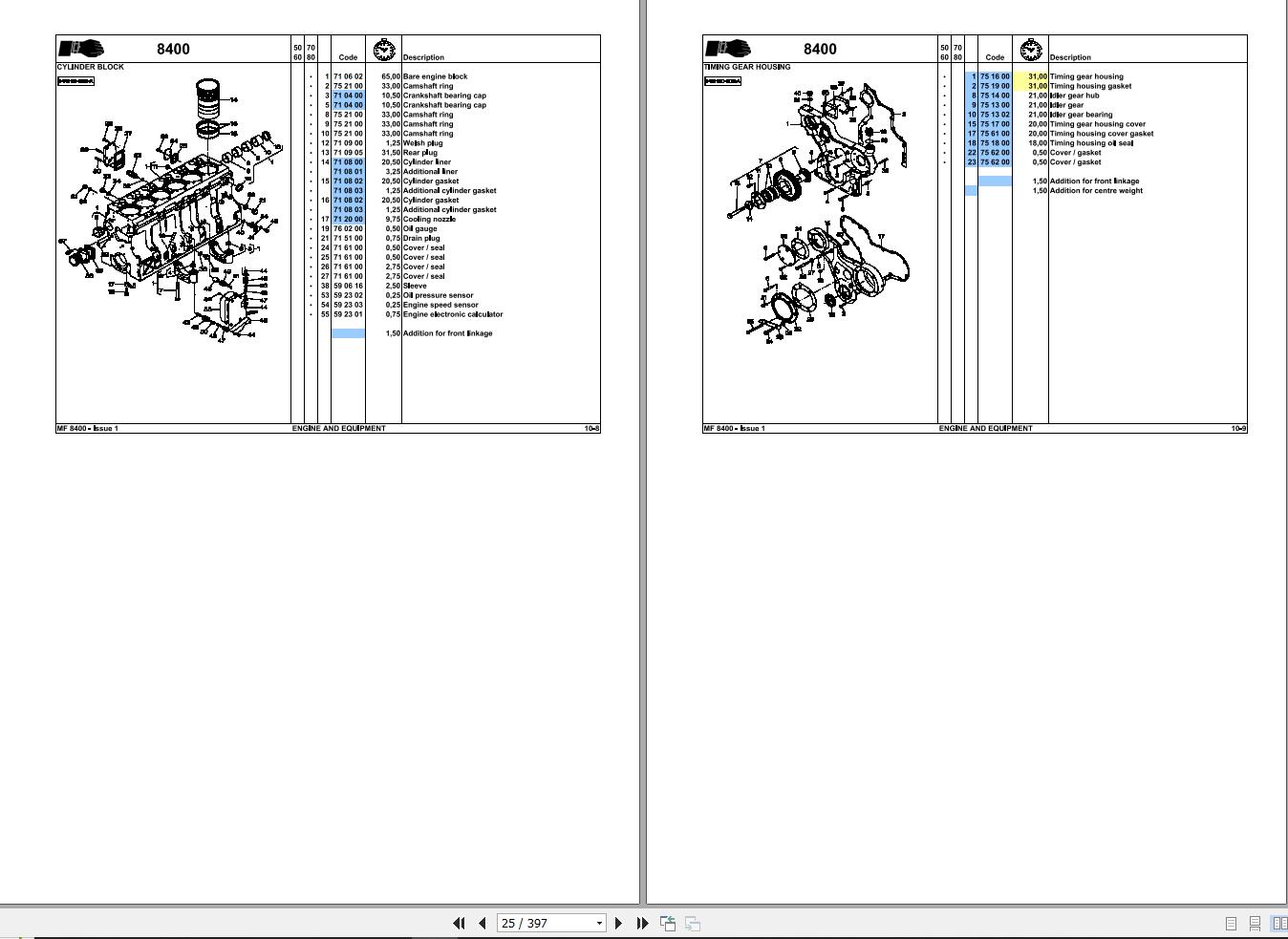Viewport: 1288px width, 939px height.
Task: Select the 'Timing gear housing' description
Action: 1086,76
